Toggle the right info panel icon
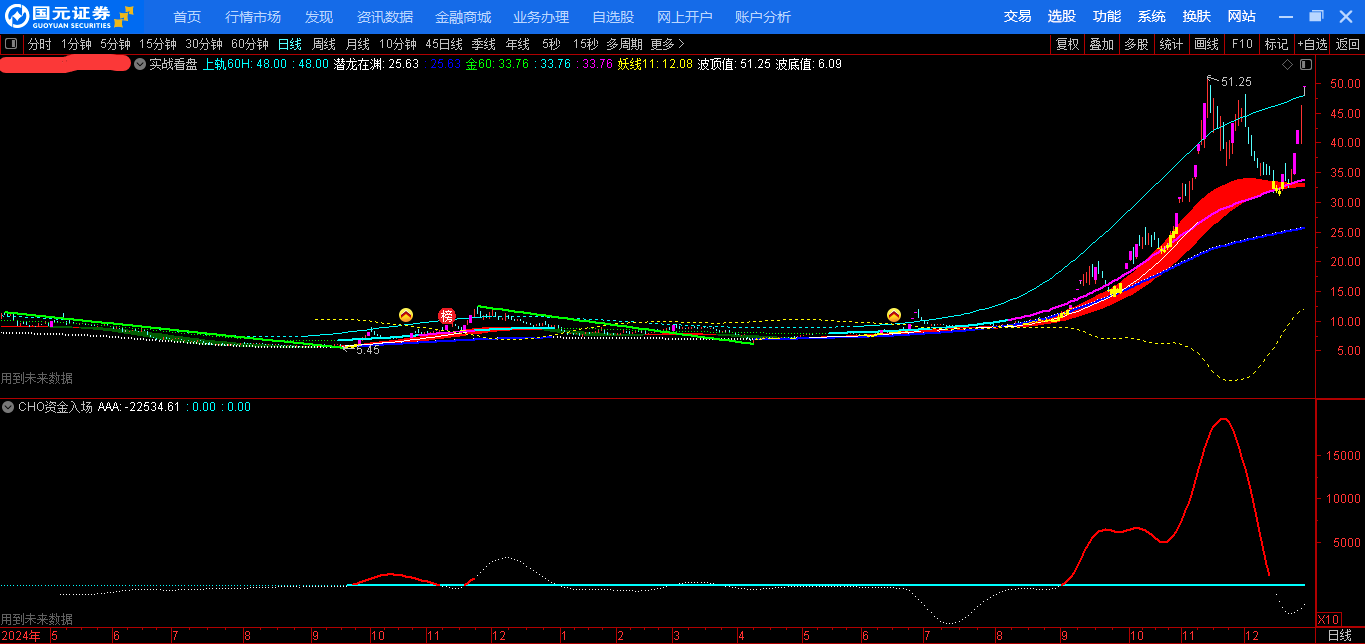 (1305, 64)
